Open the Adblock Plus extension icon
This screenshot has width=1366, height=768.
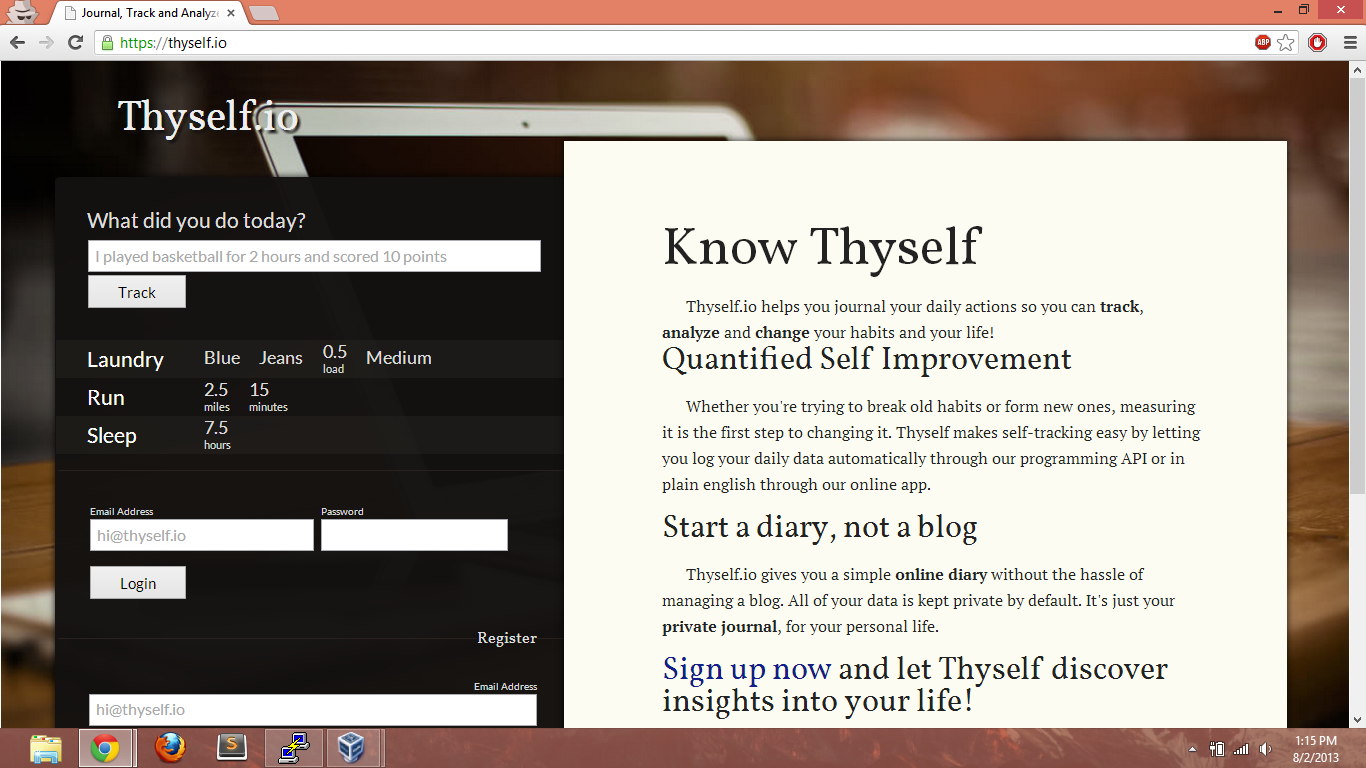(1263, 42)
